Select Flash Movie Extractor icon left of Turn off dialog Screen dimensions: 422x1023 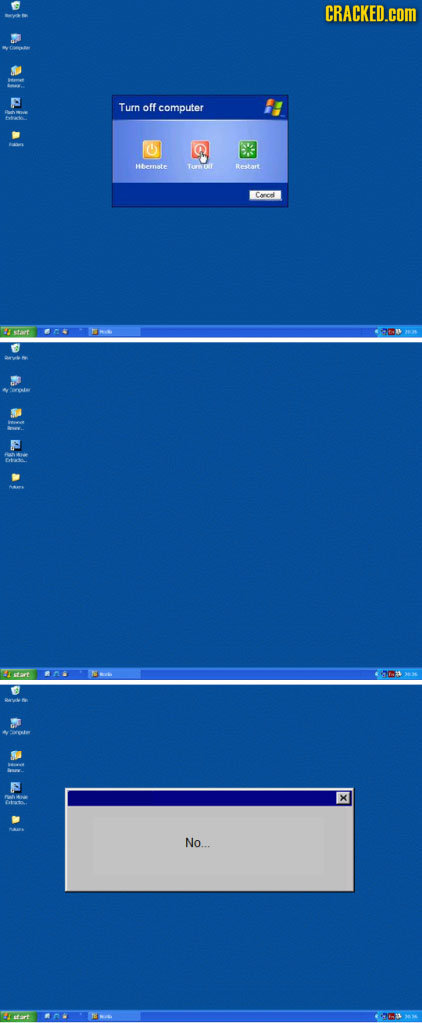pos(14,111)
